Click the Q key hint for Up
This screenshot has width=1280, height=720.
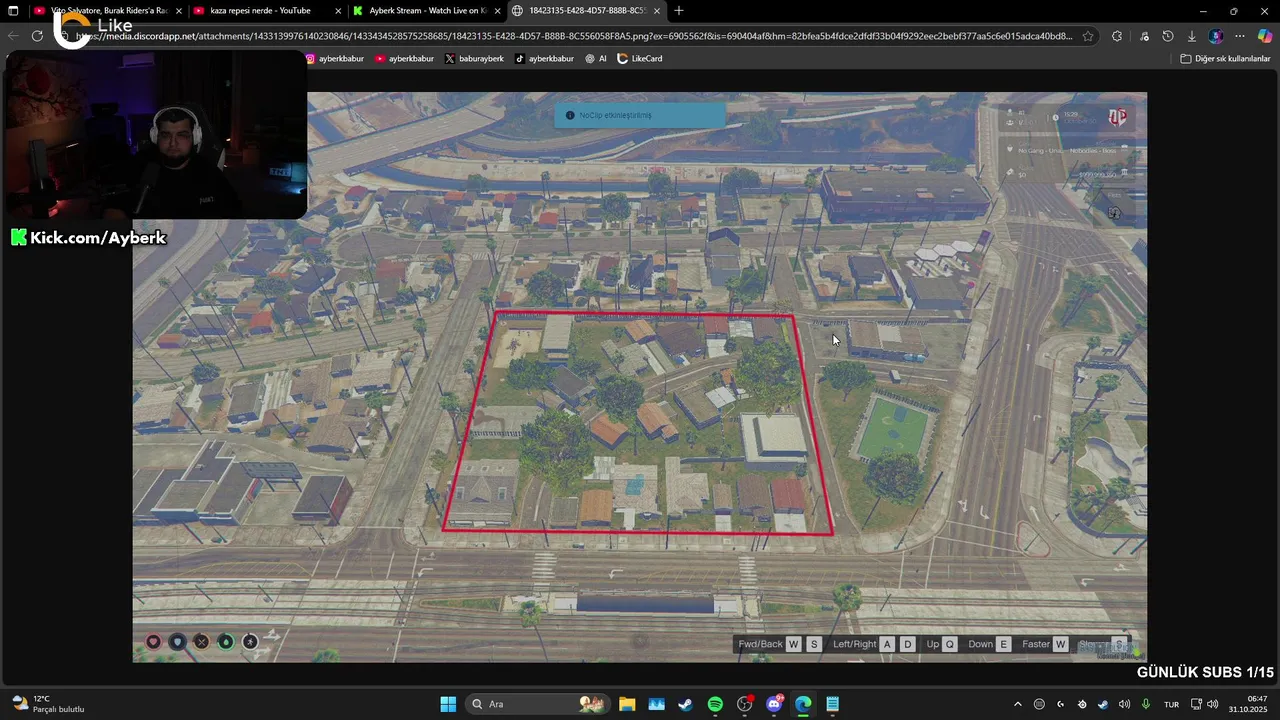[x=950, y=644]
